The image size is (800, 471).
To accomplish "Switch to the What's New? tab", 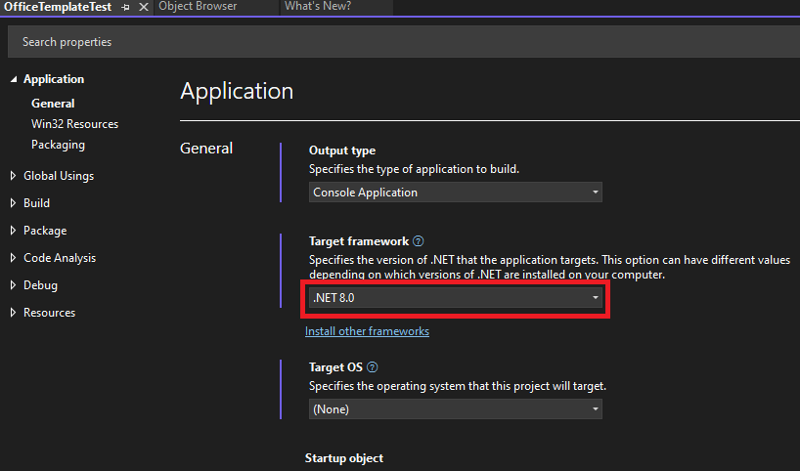I will pos(318,6).
